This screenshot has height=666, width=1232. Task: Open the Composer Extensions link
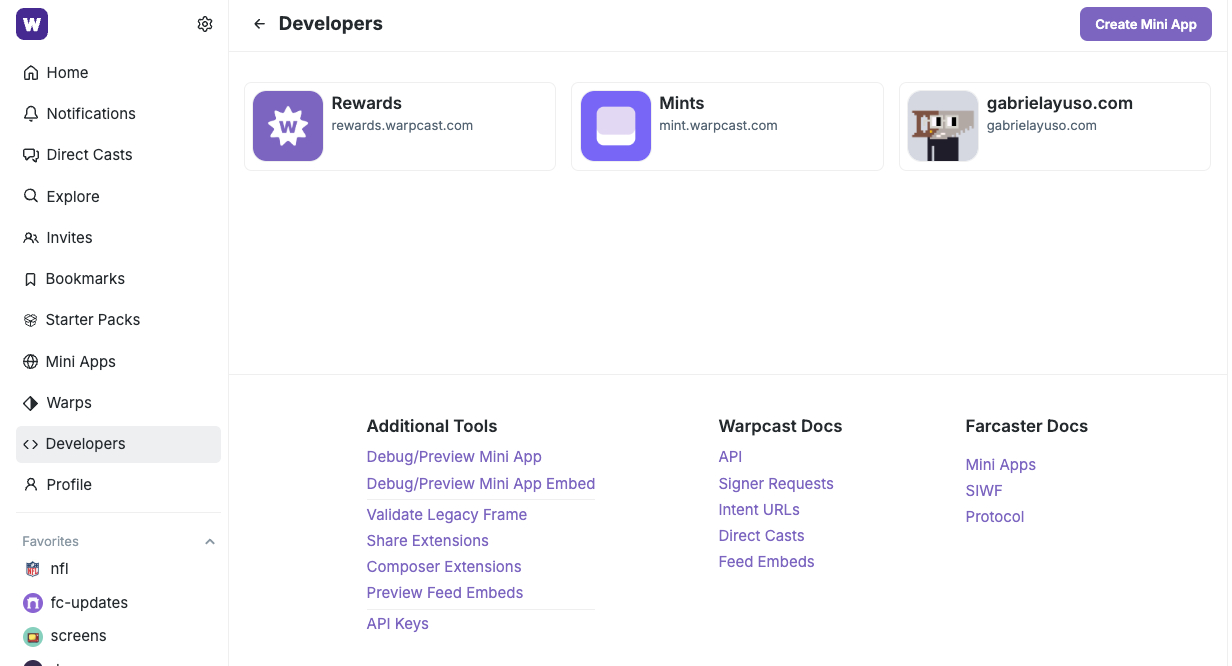pyautogui.click(x=444, y=566)
